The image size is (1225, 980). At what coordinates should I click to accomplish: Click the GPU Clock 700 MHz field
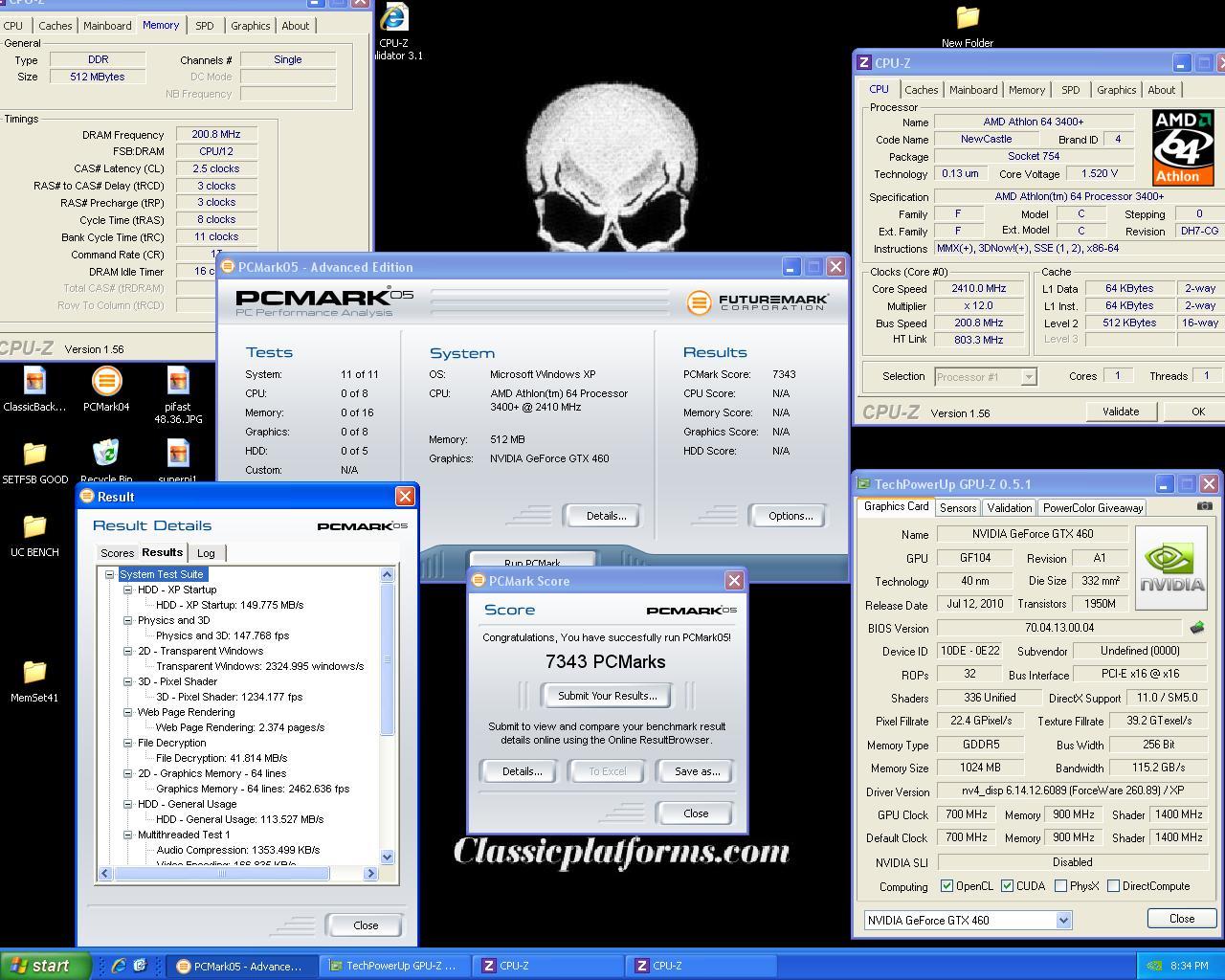[967, 814]
